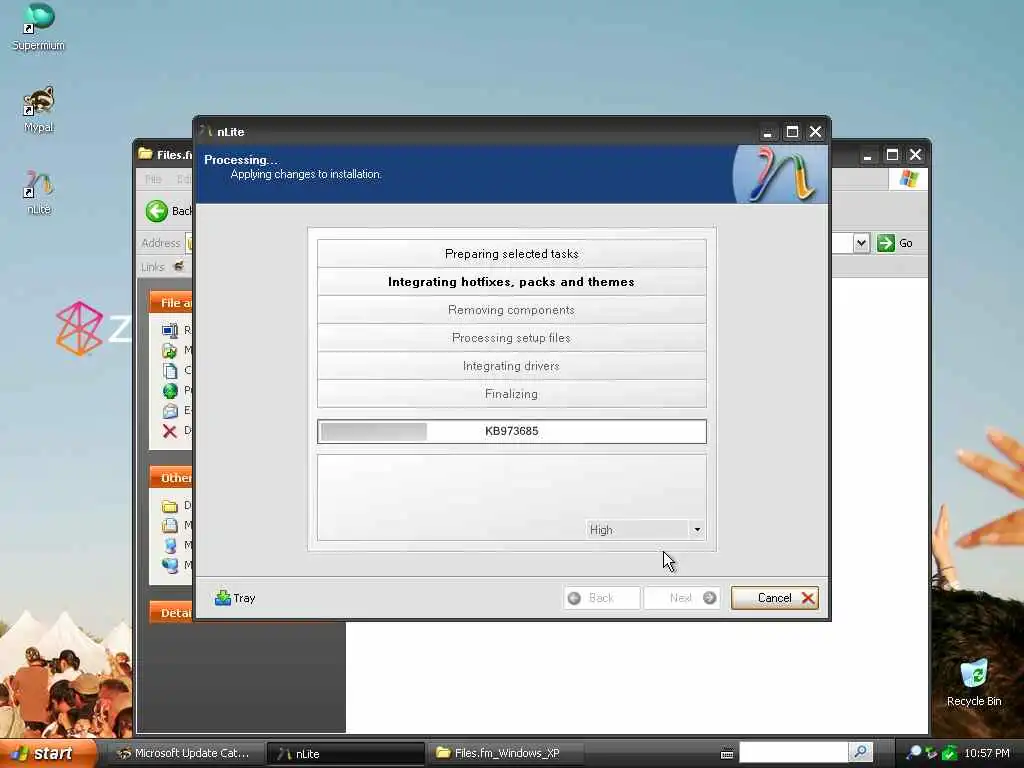
Task: Click the yellow folder icon in Other Places
Action: (170, 505)
